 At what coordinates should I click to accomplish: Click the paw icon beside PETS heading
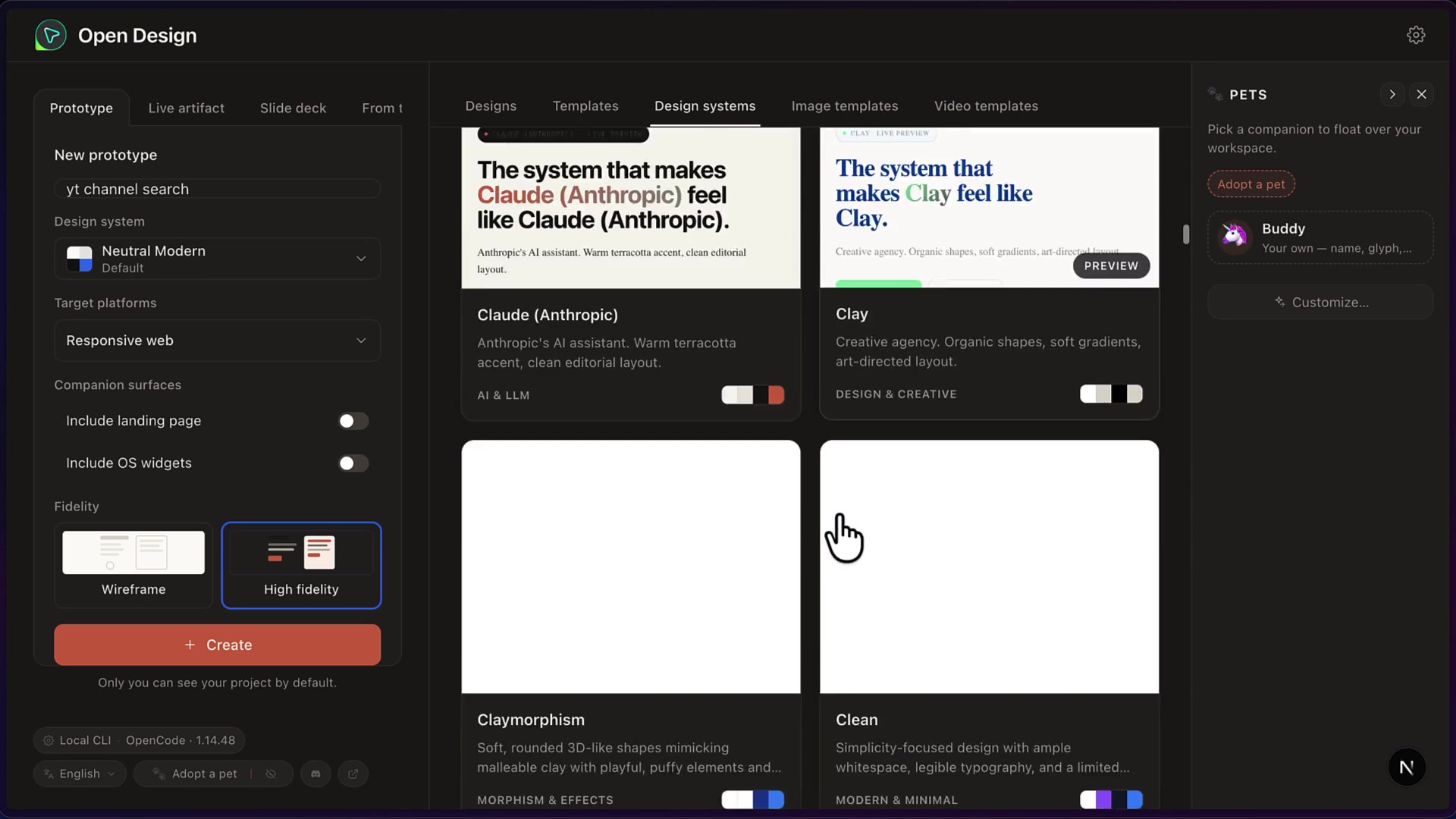coord(1215,94)
